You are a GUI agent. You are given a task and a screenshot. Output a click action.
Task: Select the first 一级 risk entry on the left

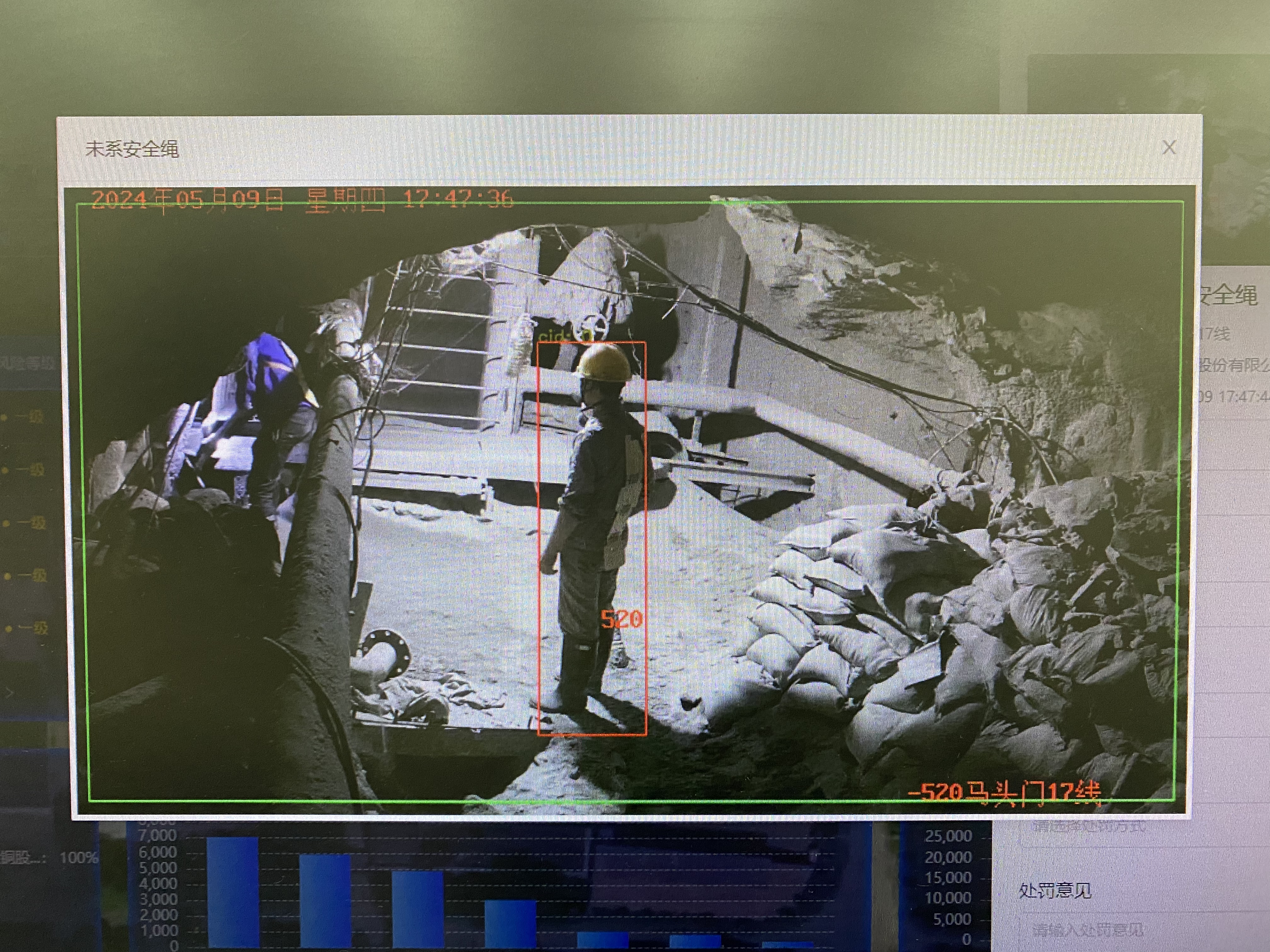27,417
